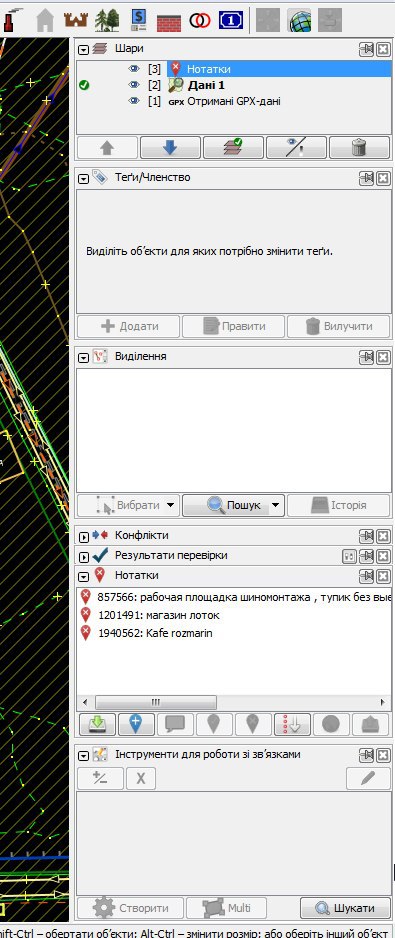The width and height of the screenshot is (395, 938).
Task: Click the download notes icon
Action: click(96, 724)
